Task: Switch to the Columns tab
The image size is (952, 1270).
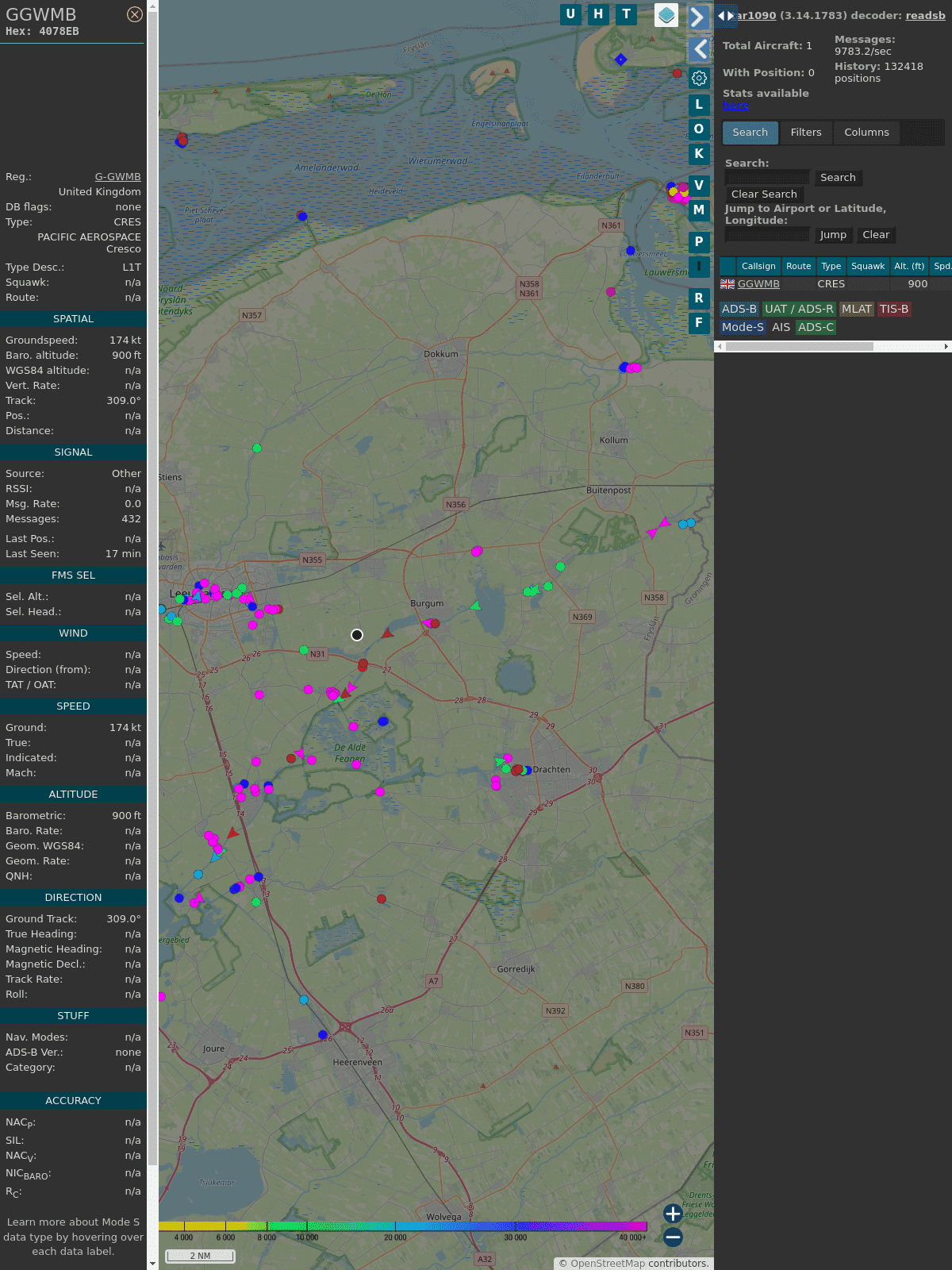Action: point(866,133)
